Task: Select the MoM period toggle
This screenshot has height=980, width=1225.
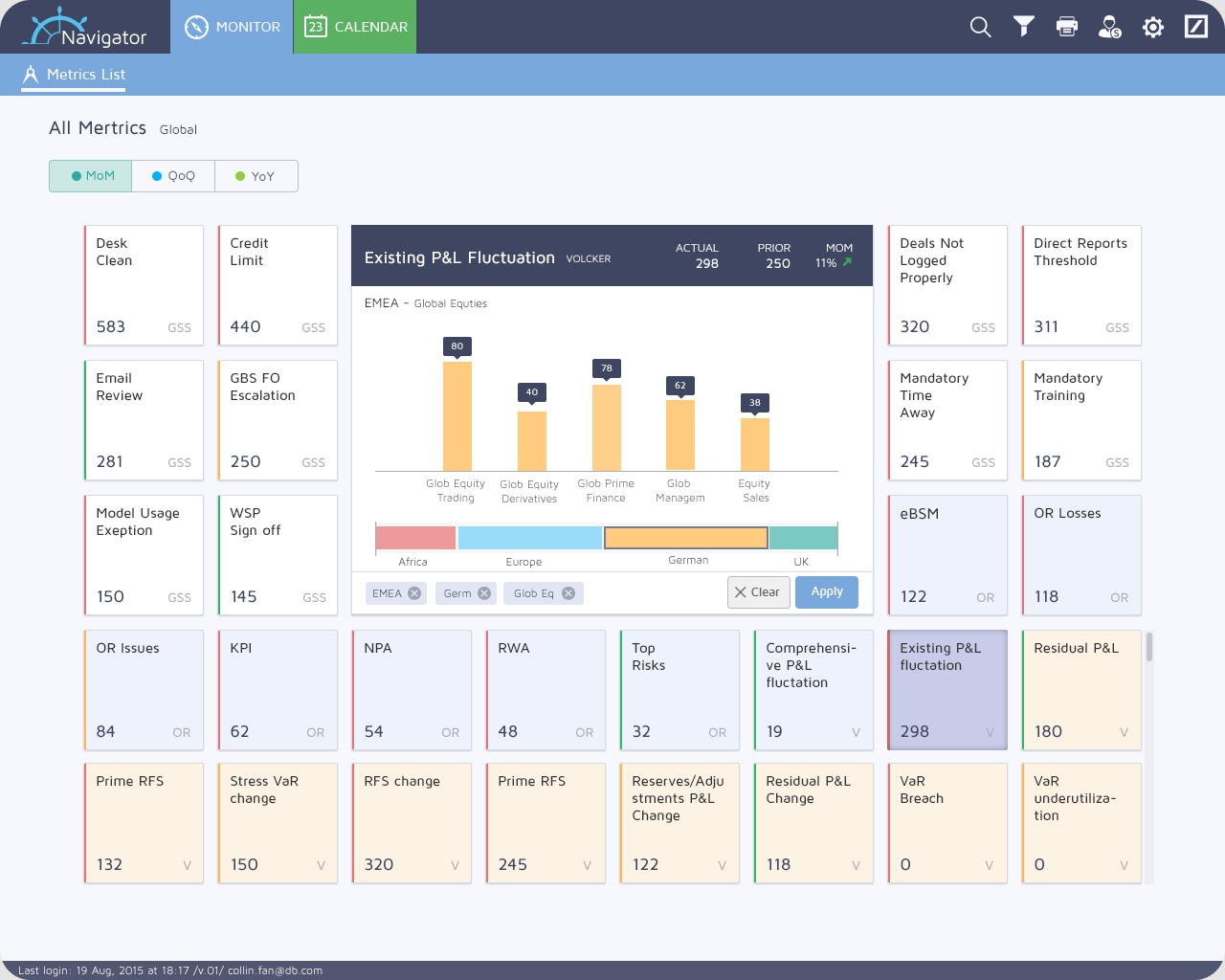Action: [x=91, y=176]
